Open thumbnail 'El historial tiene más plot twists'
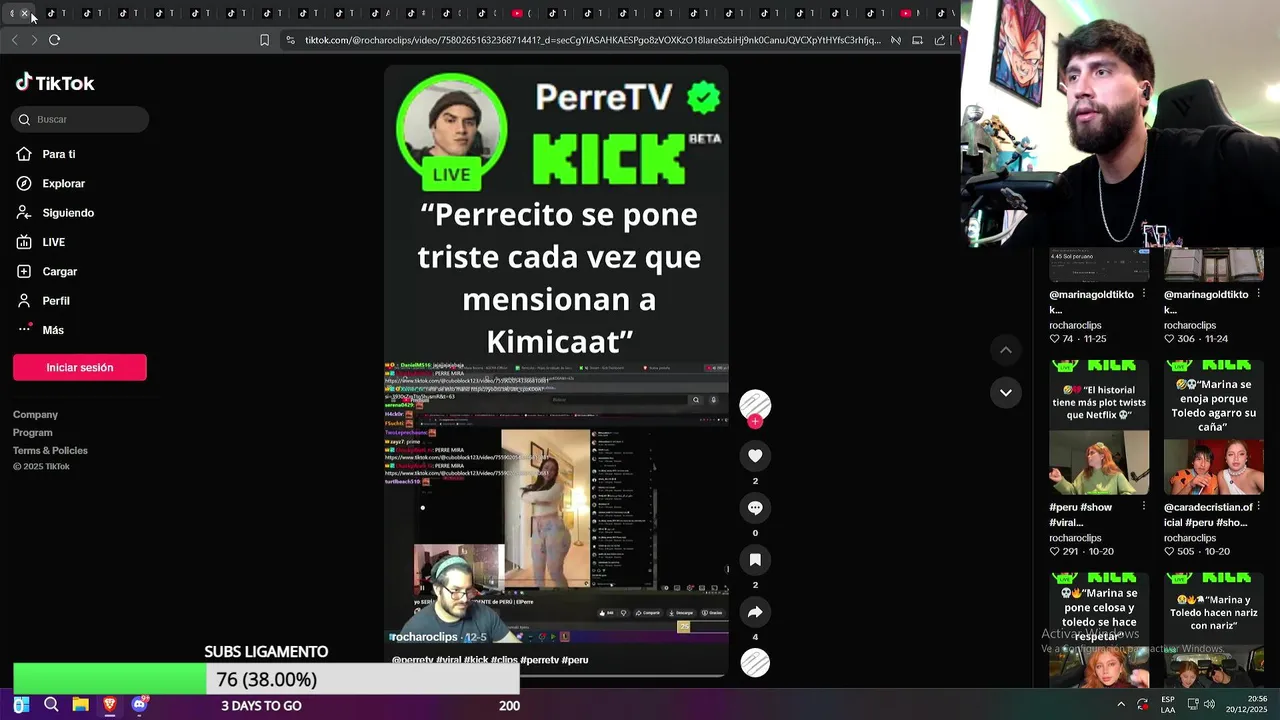This screenshot has height=720, width=1280. 1099,427
